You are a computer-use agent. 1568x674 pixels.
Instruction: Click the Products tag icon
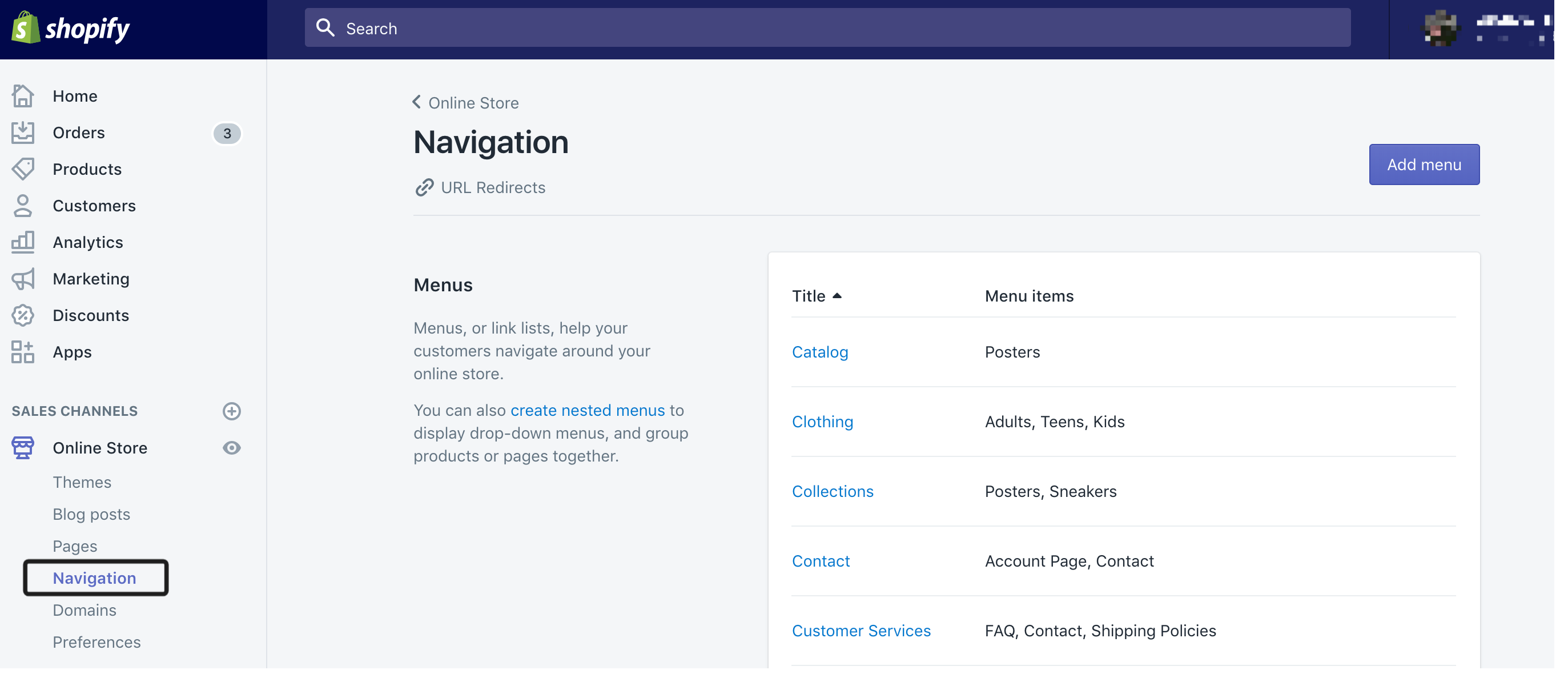[x=23, y=169]
